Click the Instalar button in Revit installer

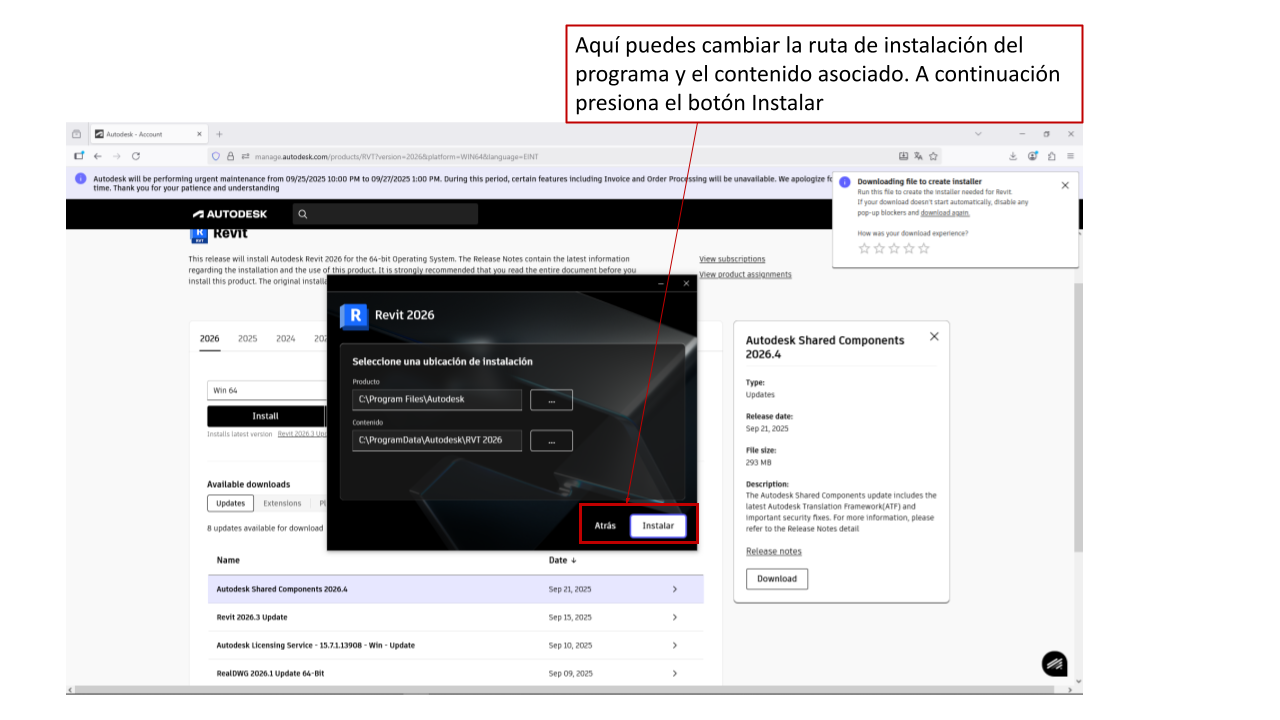click(658, 525)
